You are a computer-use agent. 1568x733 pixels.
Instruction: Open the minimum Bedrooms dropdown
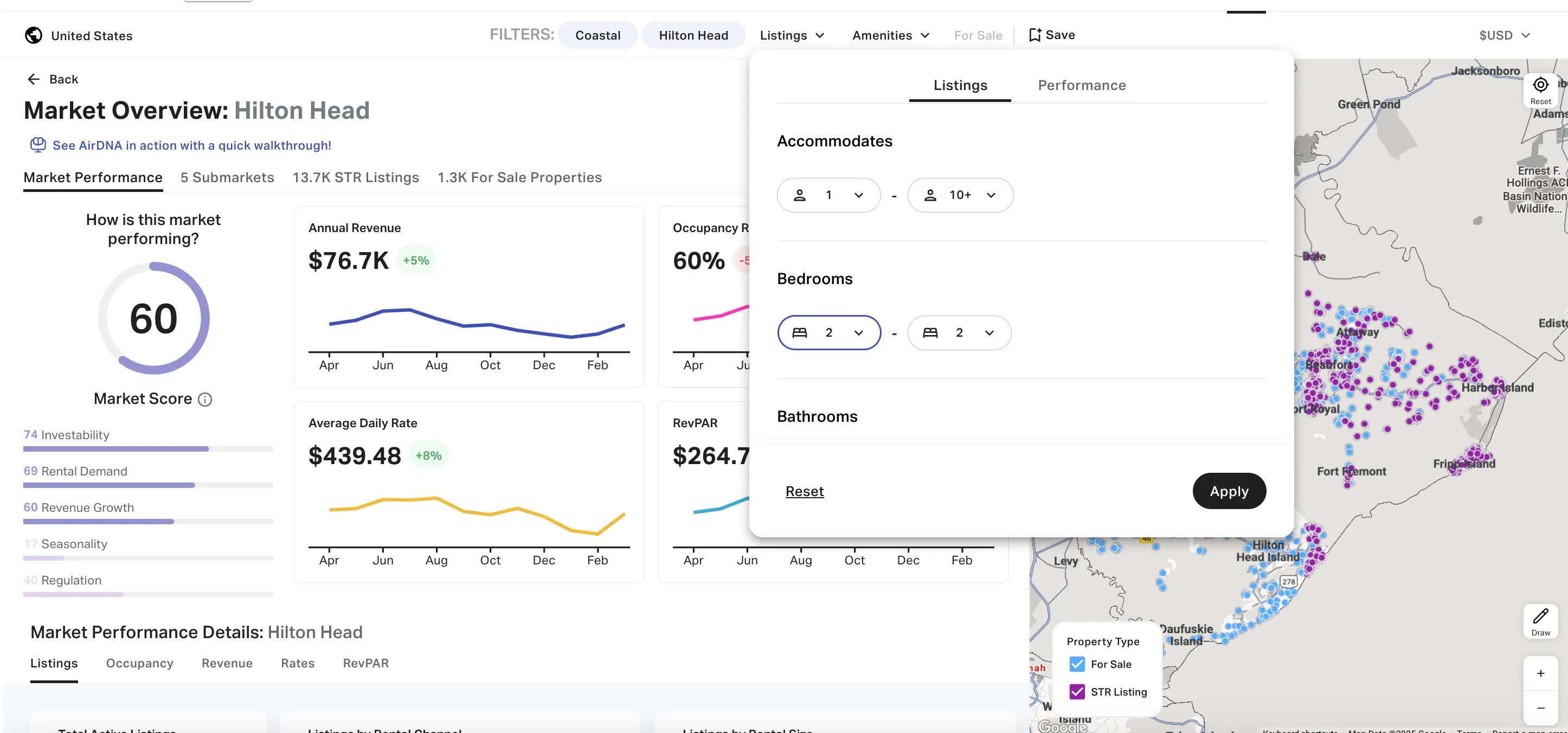click(x=828, y=332)
